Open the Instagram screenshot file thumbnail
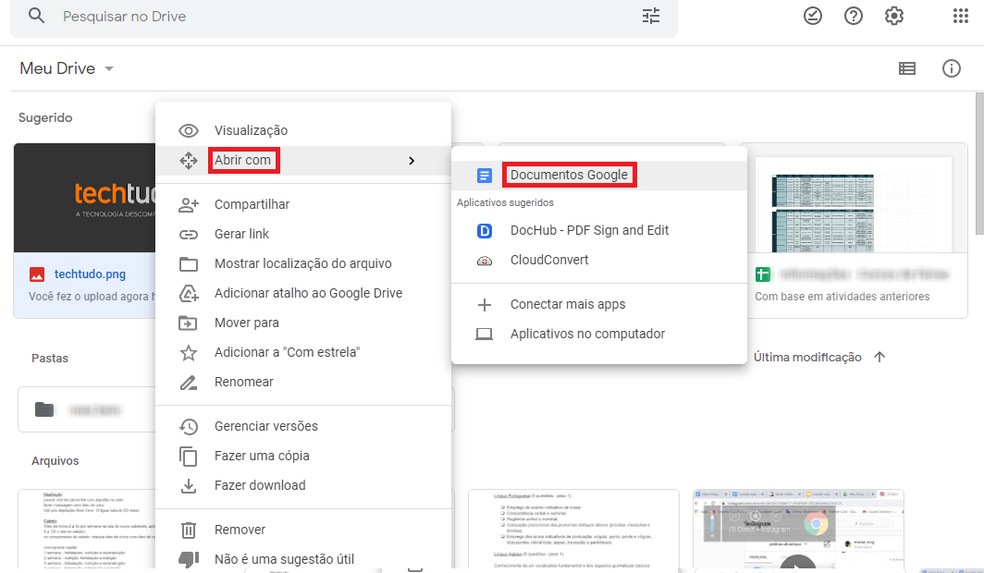The width and height of the screenshot is (984, 573). (x=798, y=530)
